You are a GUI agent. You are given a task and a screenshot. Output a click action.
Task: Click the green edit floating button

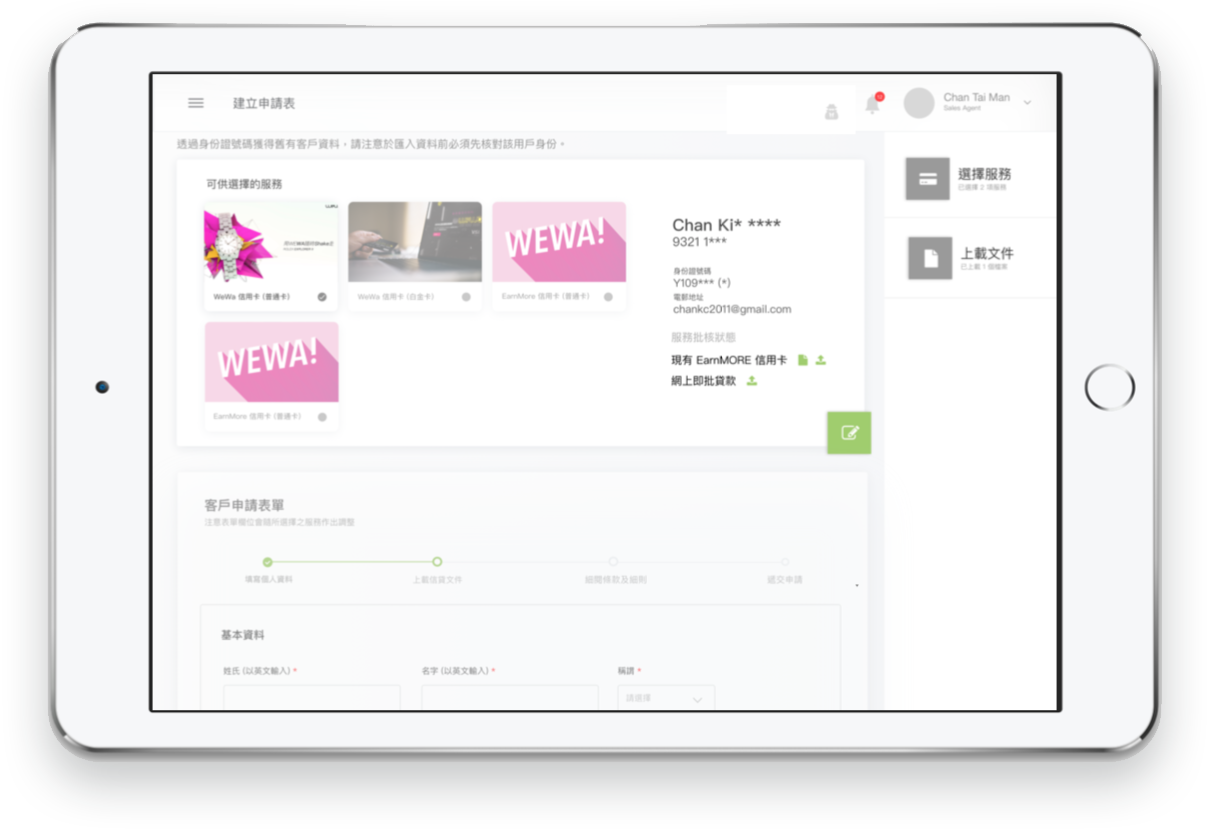(849, 433)
